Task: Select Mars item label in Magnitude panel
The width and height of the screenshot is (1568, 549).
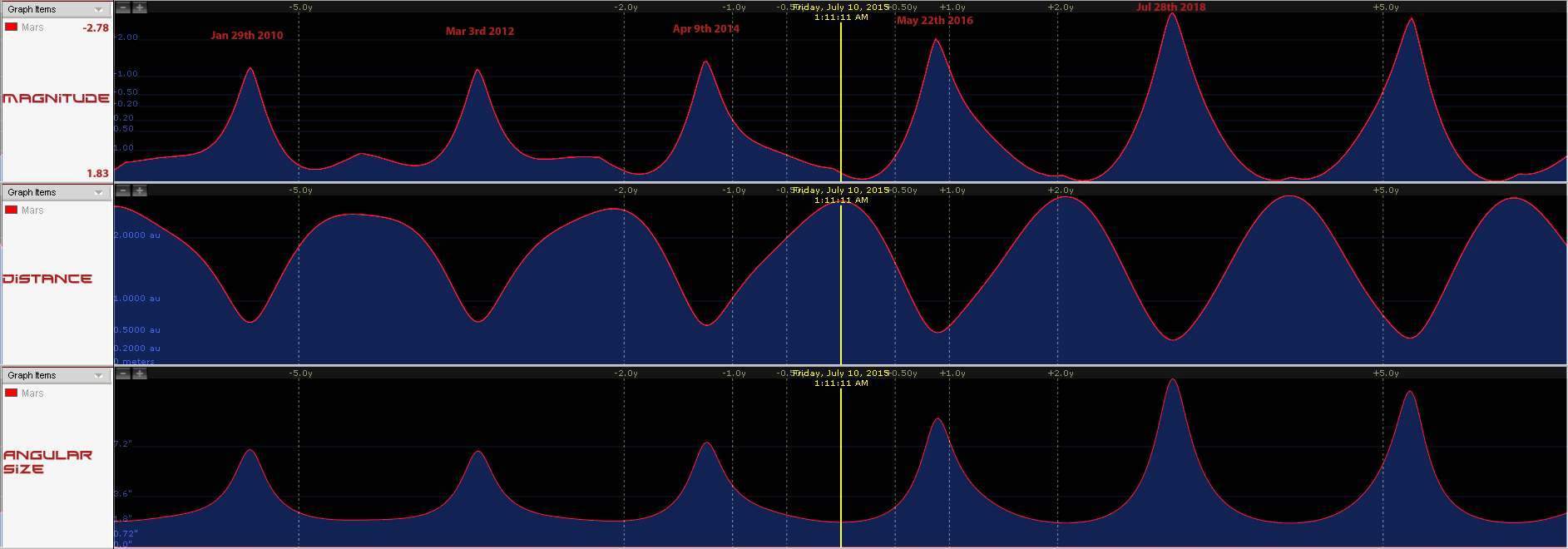Action: pos(32,27)
